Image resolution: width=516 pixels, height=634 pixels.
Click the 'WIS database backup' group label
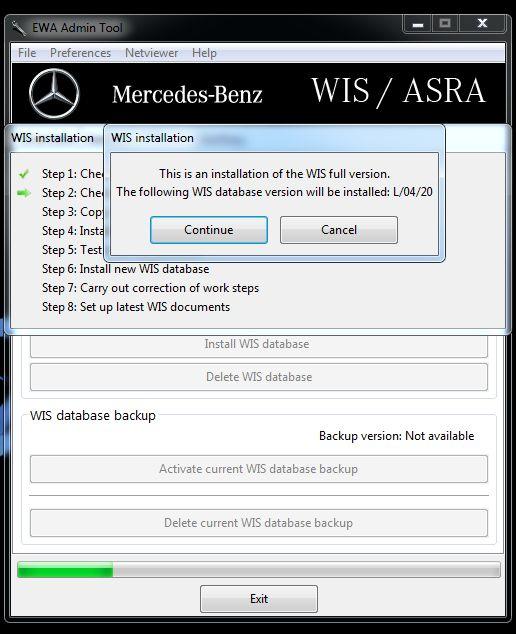[93, 416]
